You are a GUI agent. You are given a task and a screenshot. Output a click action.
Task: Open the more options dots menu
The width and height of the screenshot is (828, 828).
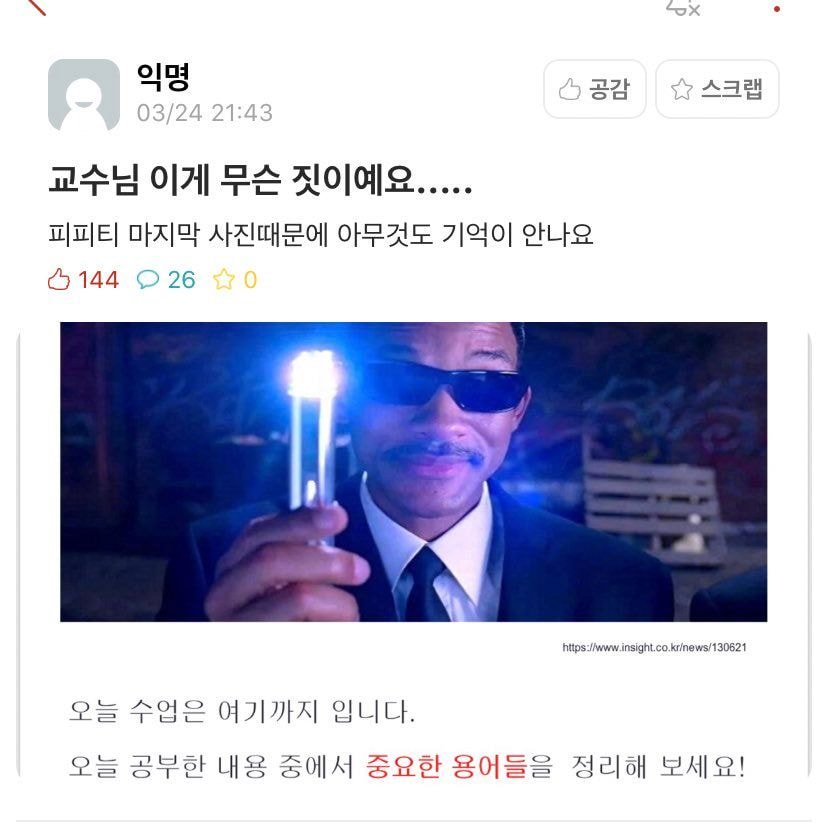pyautogui.click(x=777, y=8)
